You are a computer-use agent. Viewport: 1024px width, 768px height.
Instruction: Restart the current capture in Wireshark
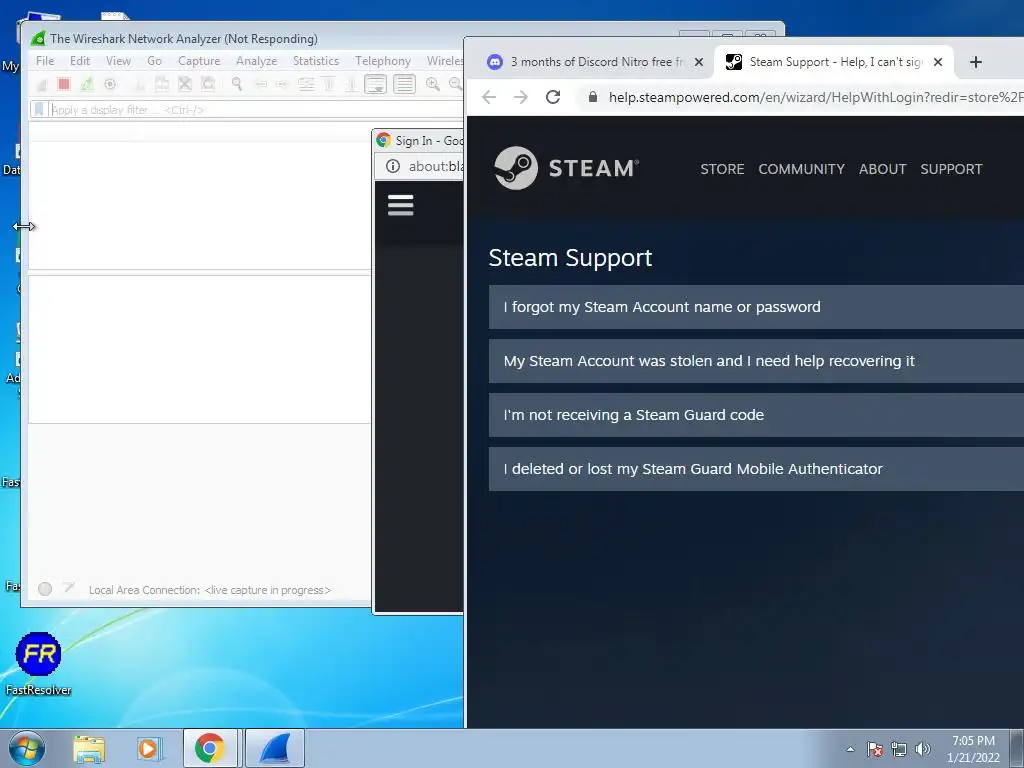coord(86,84)
